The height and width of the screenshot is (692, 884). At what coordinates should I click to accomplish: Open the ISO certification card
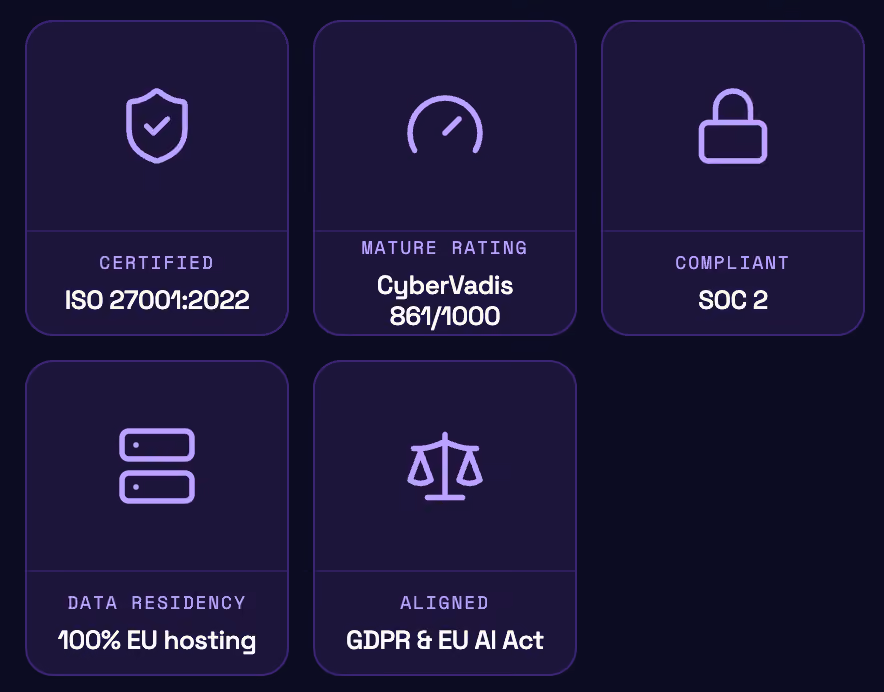tap(157, 178)
